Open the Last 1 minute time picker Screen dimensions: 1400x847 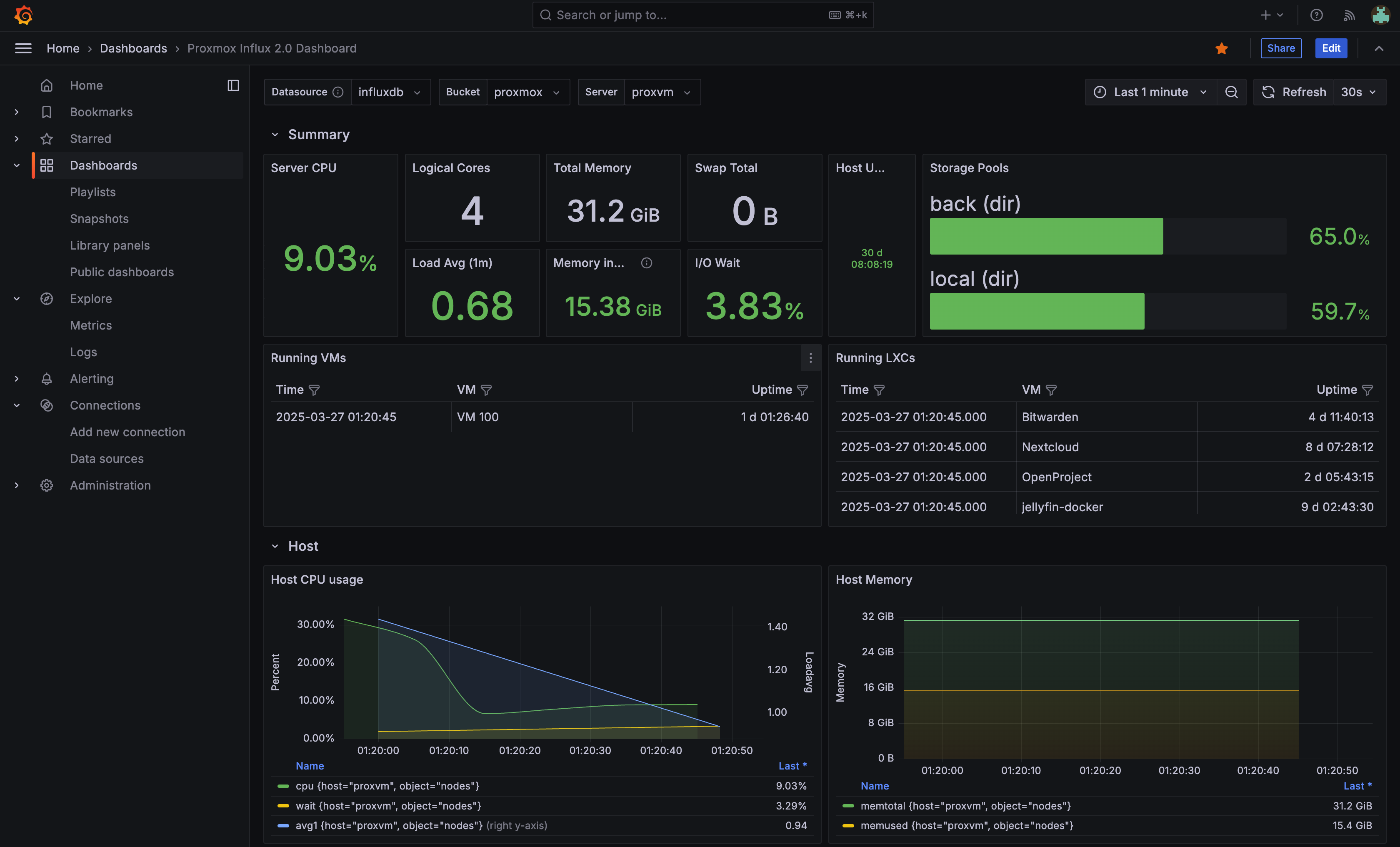click(1150, 92)
